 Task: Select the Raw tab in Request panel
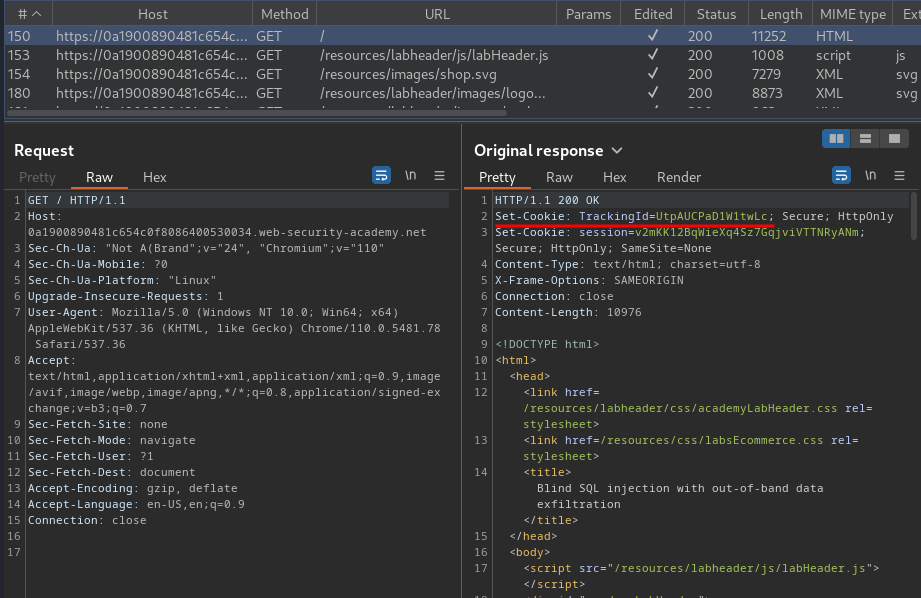tap(99, 177)
